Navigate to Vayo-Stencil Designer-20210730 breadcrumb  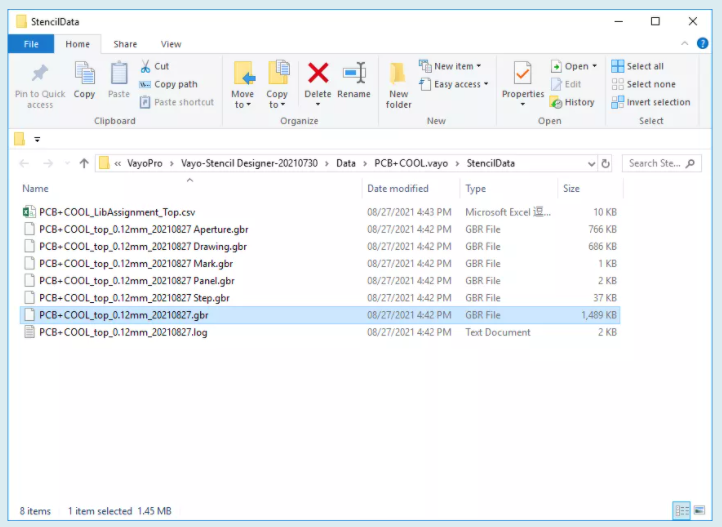pos(249,163)
